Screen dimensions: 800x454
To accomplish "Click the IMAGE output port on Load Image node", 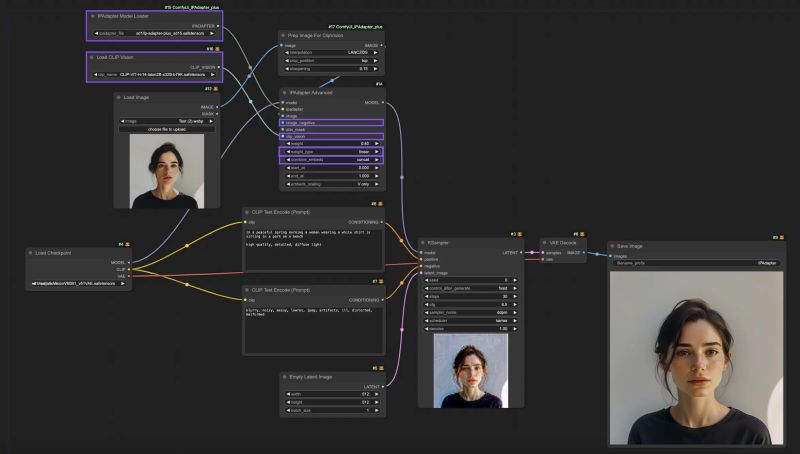I will point(217,107).
